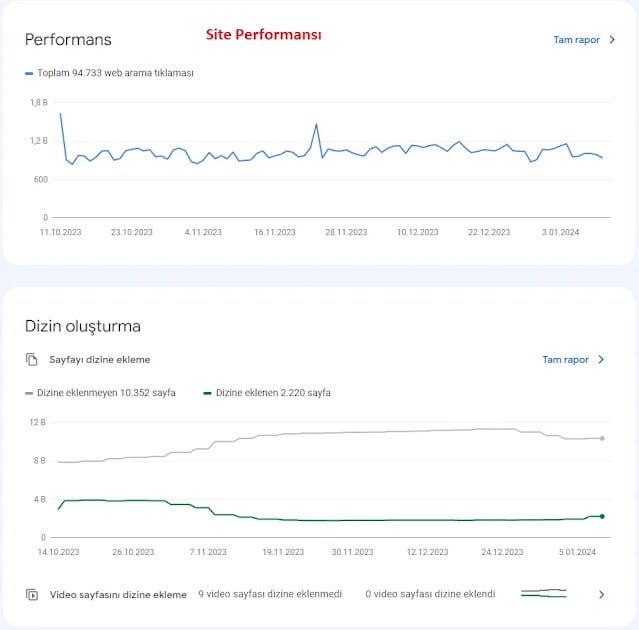Click the red Site Performansı title
This screenshot has height=630, width=639.
pos(263,34)
